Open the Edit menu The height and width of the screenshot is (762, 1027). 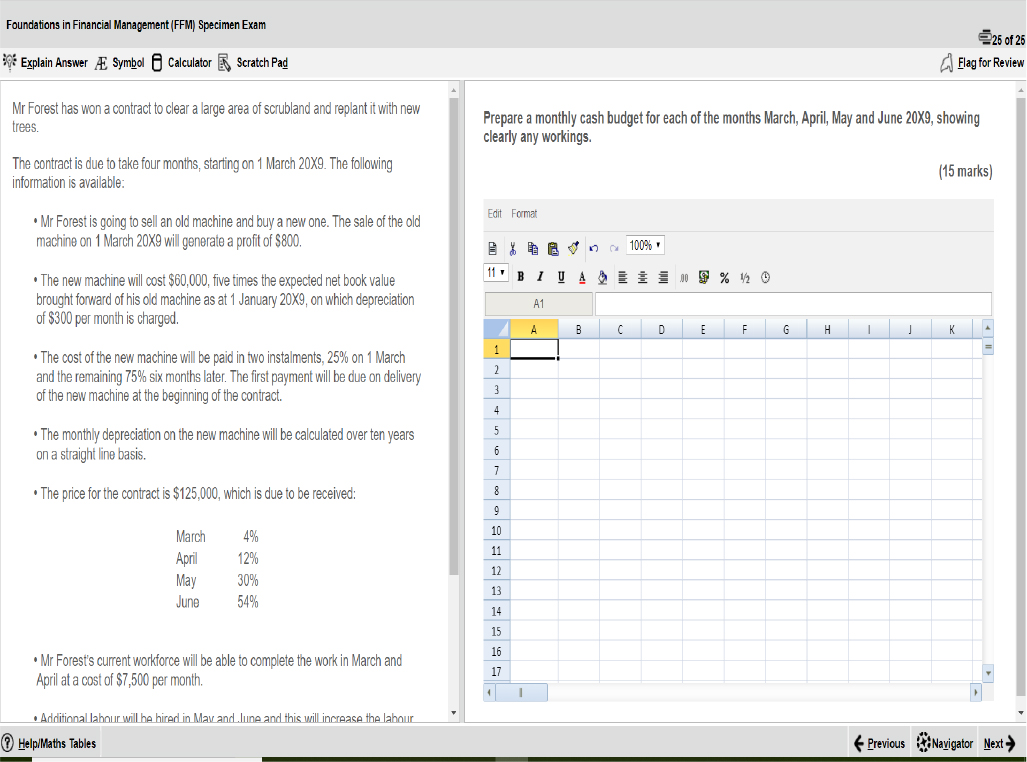(494, 214)
